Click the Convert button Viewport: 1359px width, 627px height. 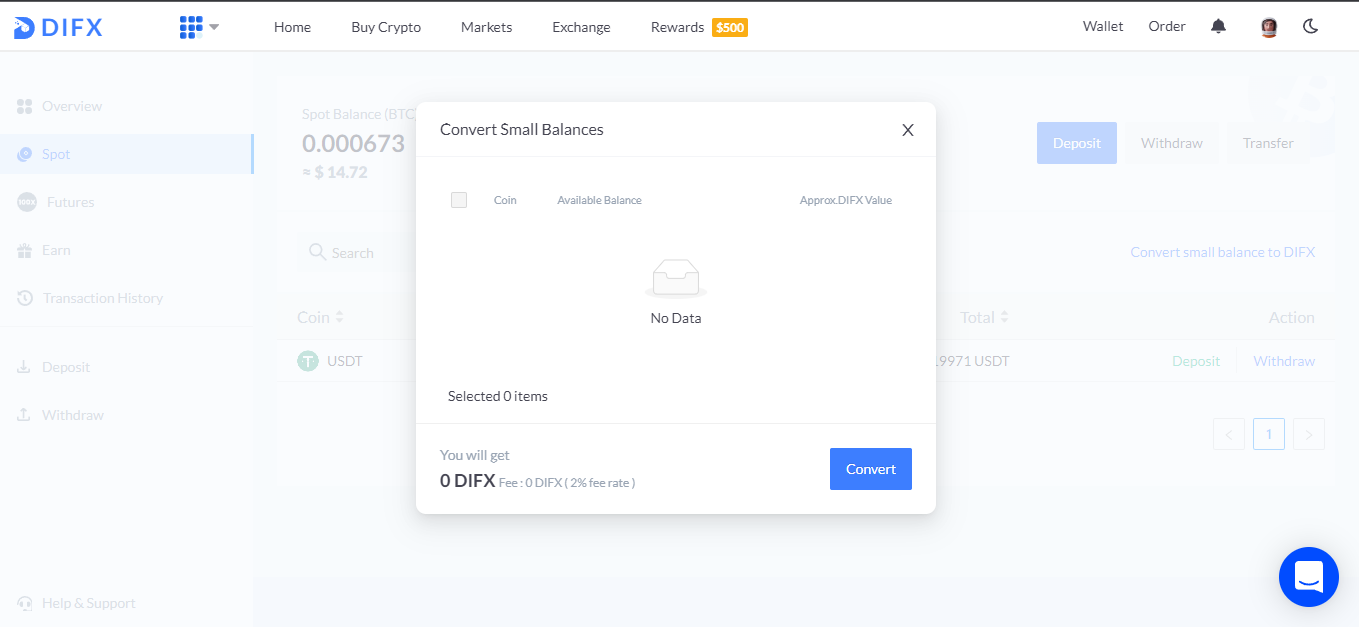(871, 469)
